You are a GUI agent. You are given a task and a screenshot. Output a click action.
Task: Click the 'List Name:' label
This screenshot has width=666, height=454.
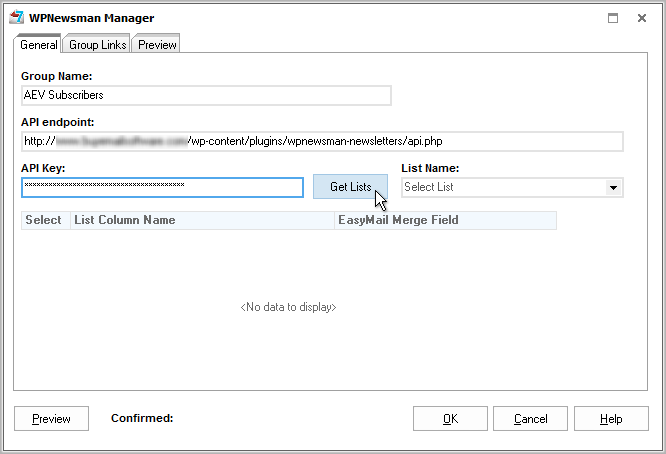coord(430,168)
